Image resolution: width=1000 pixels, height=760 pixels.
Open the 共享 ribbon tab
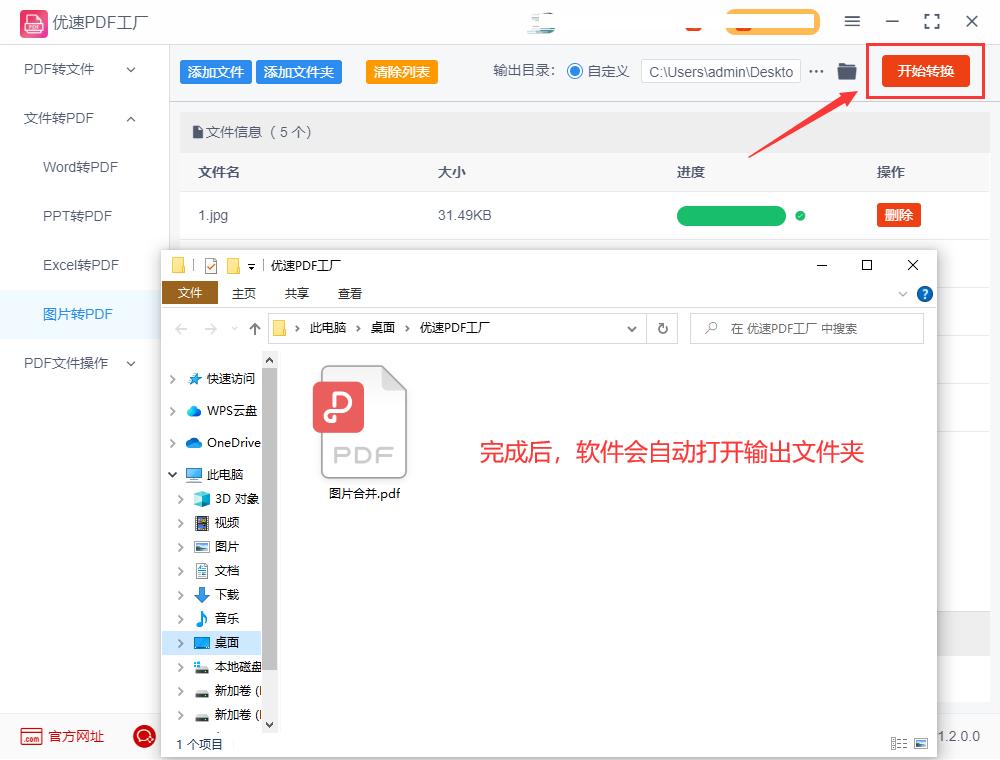point(297,293)
